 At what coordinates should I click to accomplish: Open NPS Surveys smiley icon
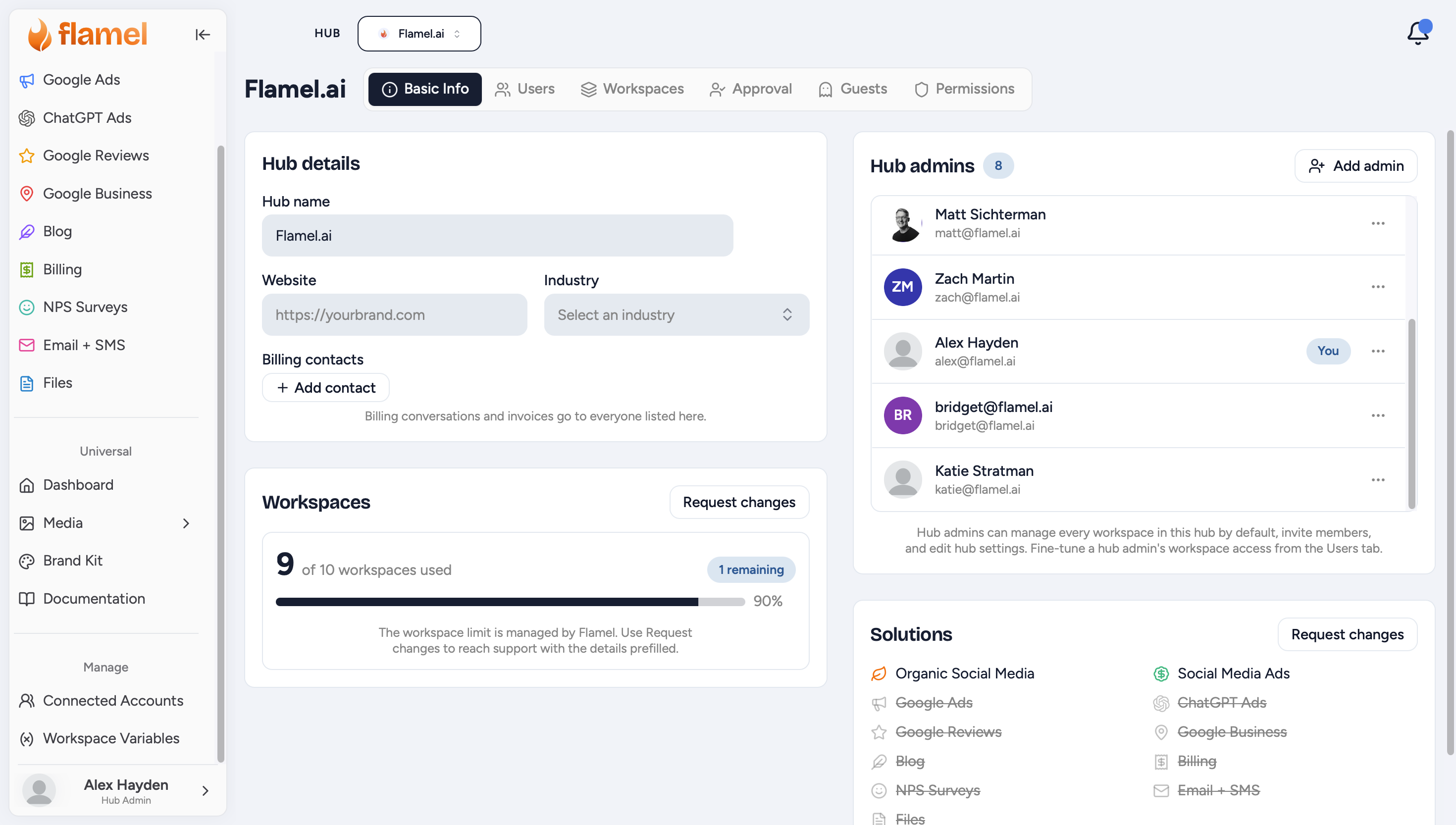(27, 307)
